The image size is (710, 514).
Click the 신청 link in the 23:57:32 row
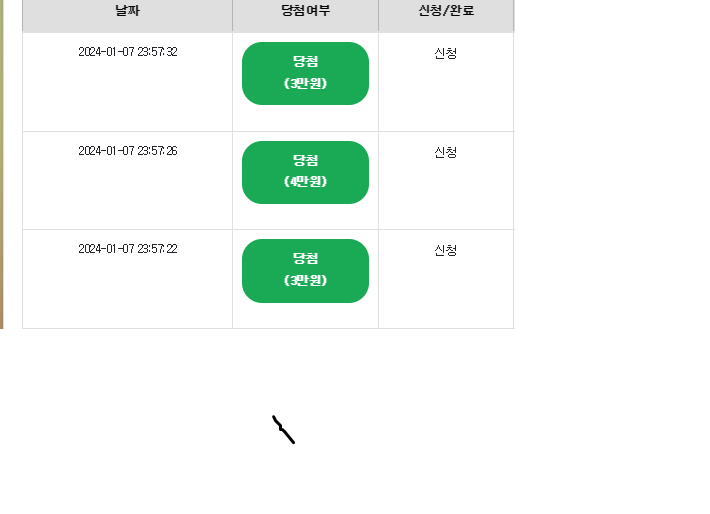pyautogui.click(x=445, y=53)
